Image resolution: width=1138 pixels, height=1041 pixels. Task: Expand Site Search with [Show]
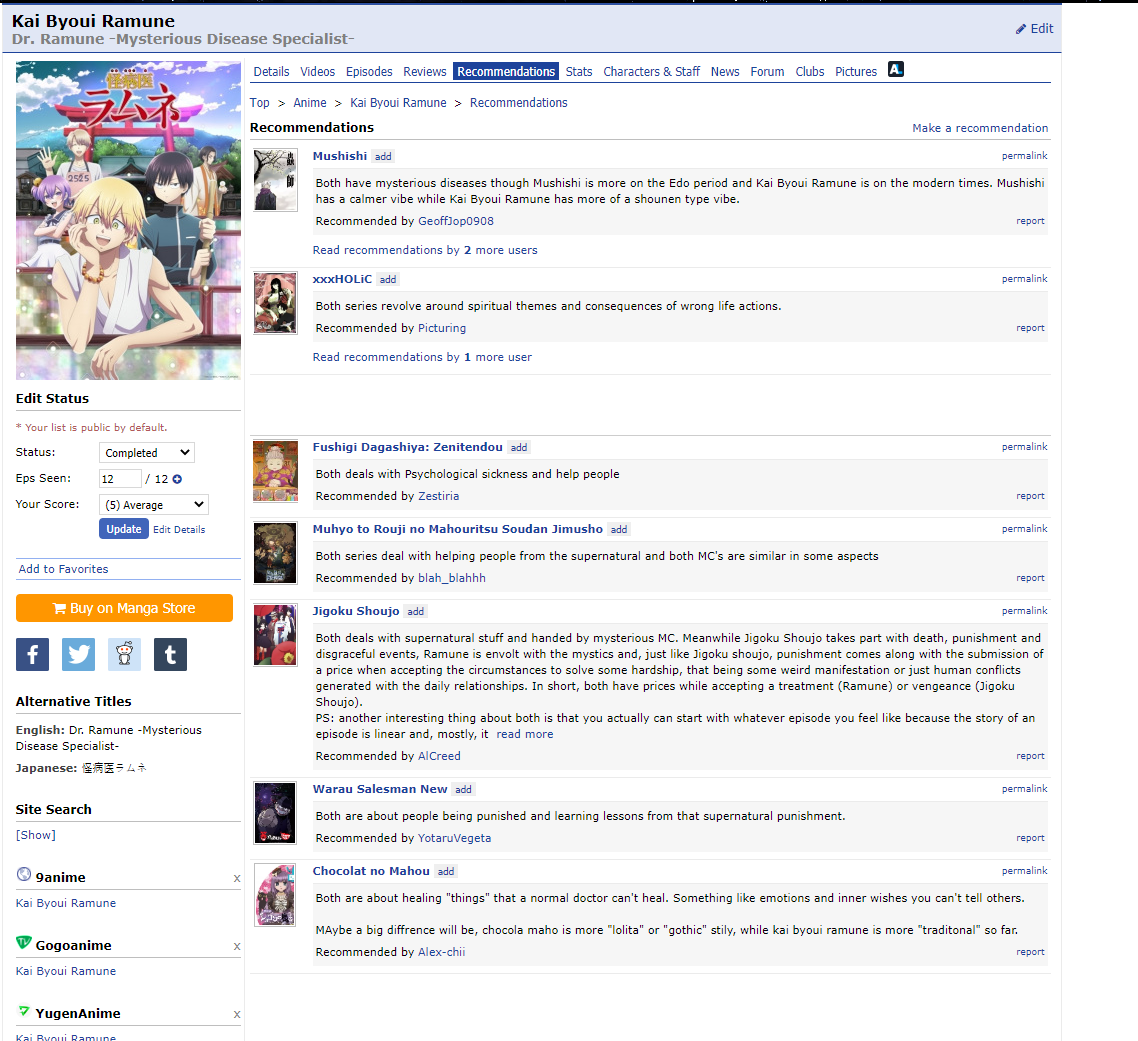pyautogui.click(x=36, y=835)
